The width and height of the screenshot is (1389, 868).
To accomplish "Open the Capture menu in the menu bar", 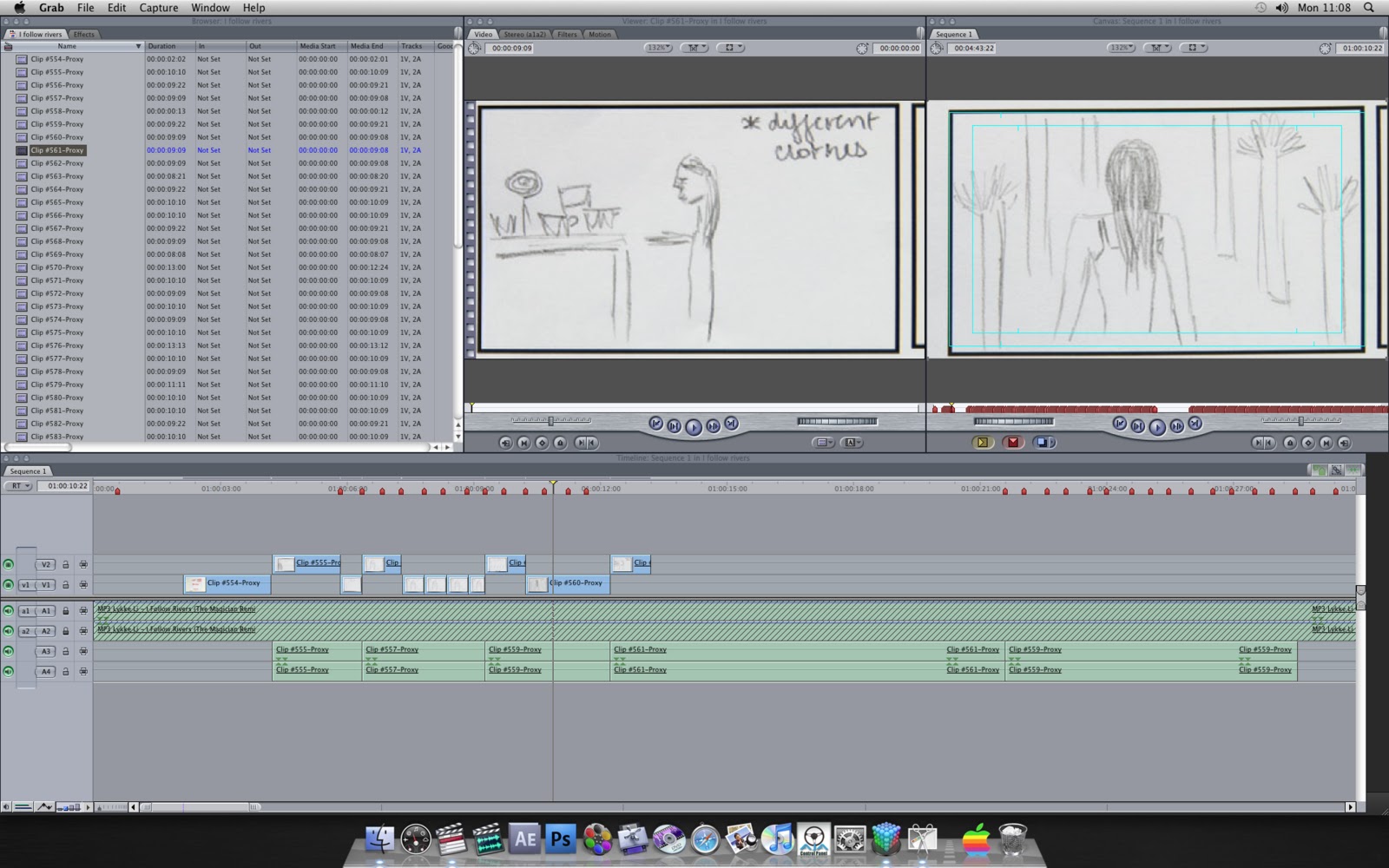I will point(159,8).
